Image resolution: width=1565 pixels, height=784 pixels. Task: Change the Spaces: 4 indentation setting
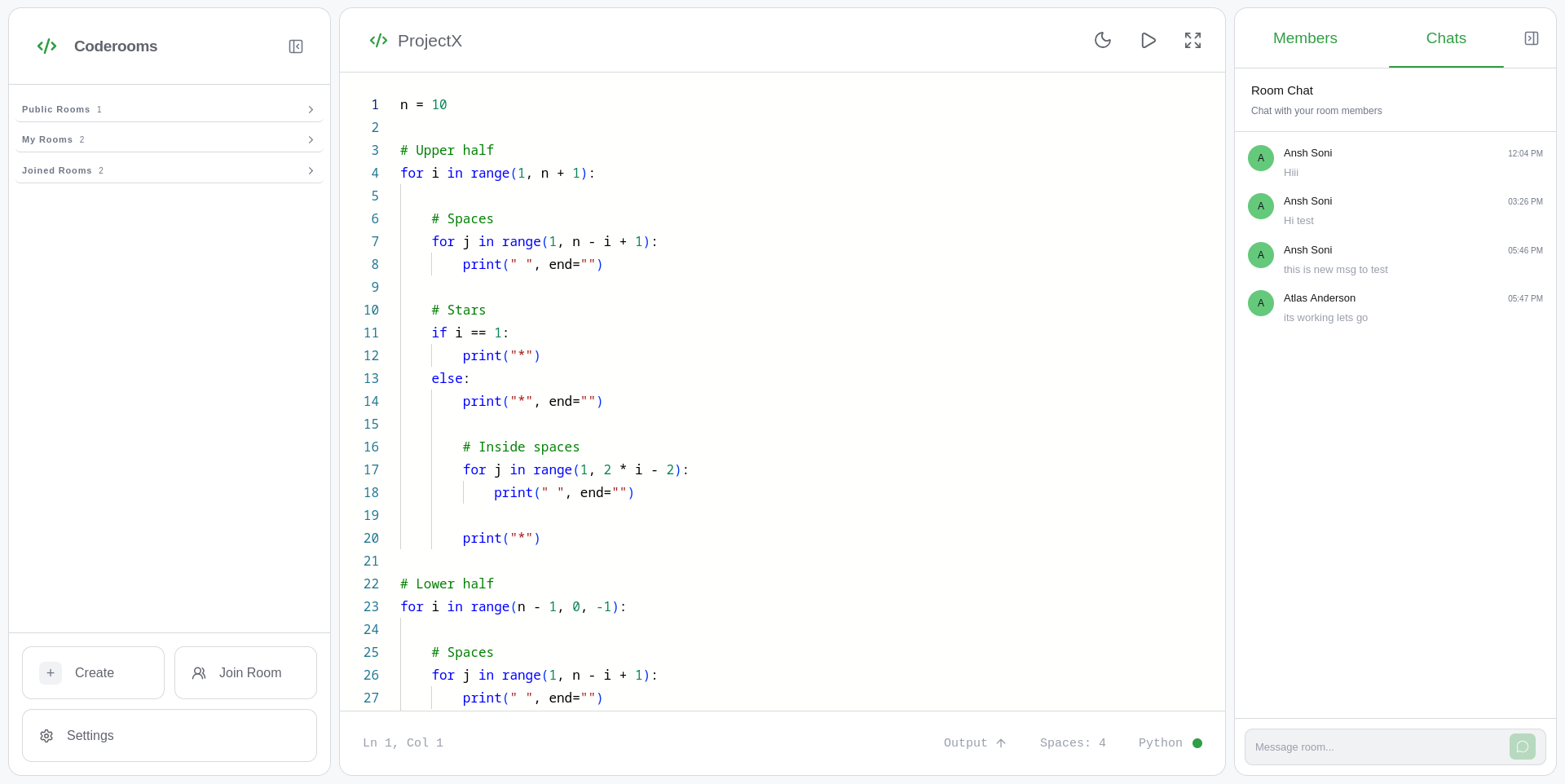[x=1073, y=743]
